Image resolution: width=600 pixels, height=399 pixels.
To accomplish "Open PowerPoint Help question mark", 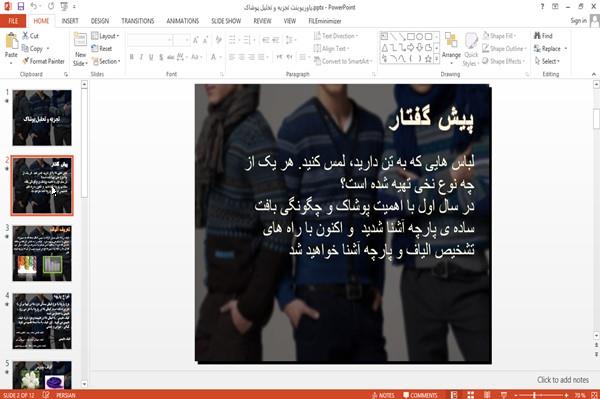I will tap(542, 7).
